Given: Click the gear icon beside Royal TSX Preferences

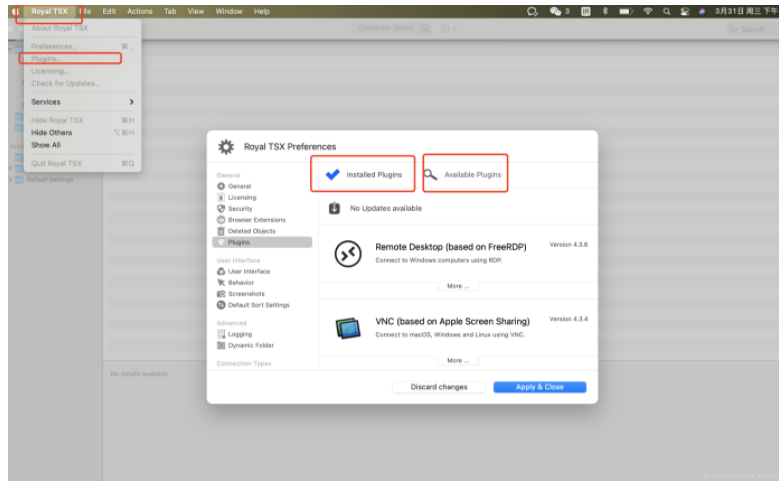Looking at the screenshot, I should point(226,147).
